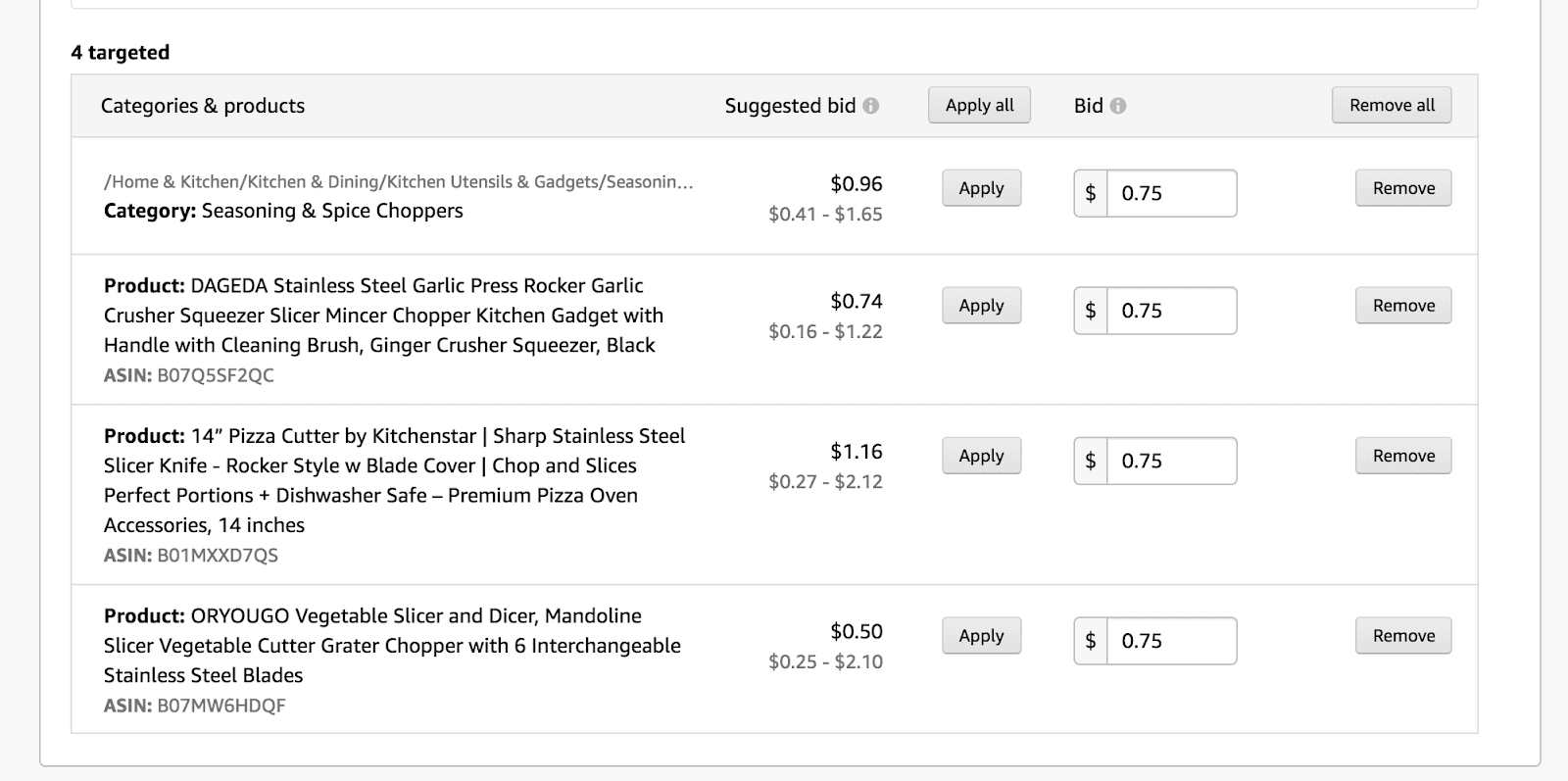Click the Suggested bid info icon

tap(872, 105)
